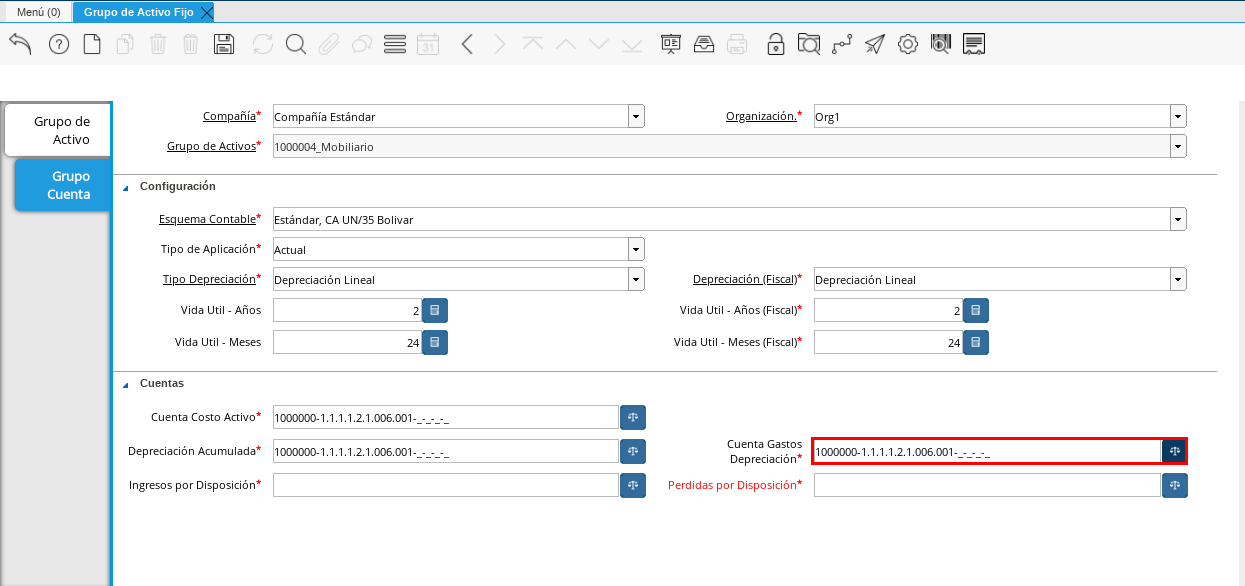Open the Depreciación (Fiscal) dropdown
The width and height of the screenshot is (1245, 586).
pyautogui.click(x=1178, y=280)
